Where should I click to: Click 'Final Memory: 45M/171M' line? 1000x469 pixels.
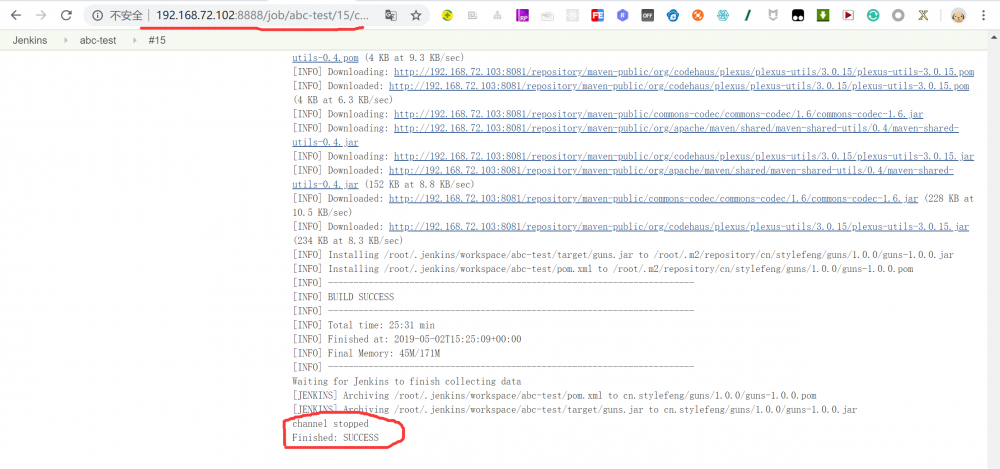(366, 354)
